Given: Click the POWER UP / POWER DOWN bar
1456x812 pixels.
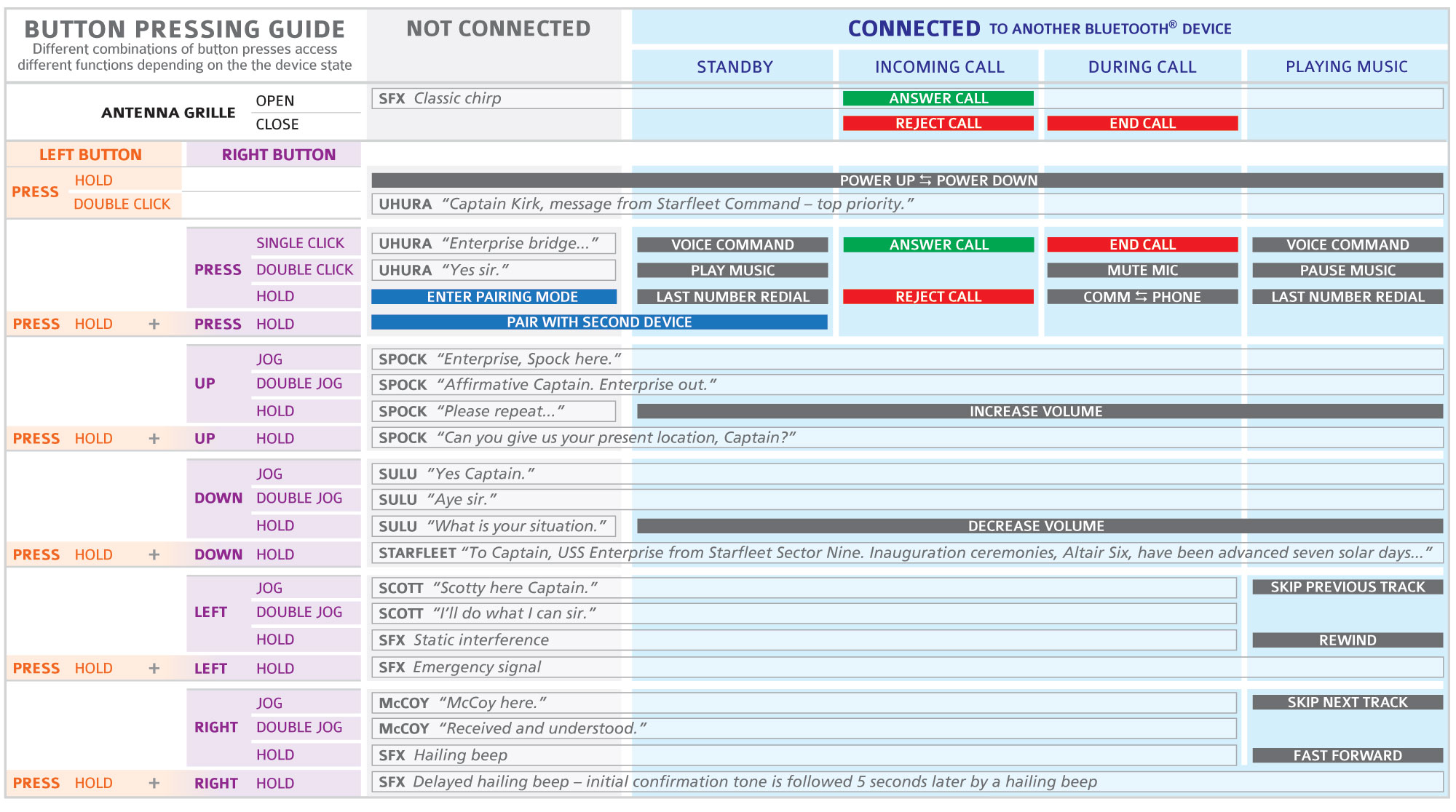Looking at the screenshot, I should [x=907, y=180].
